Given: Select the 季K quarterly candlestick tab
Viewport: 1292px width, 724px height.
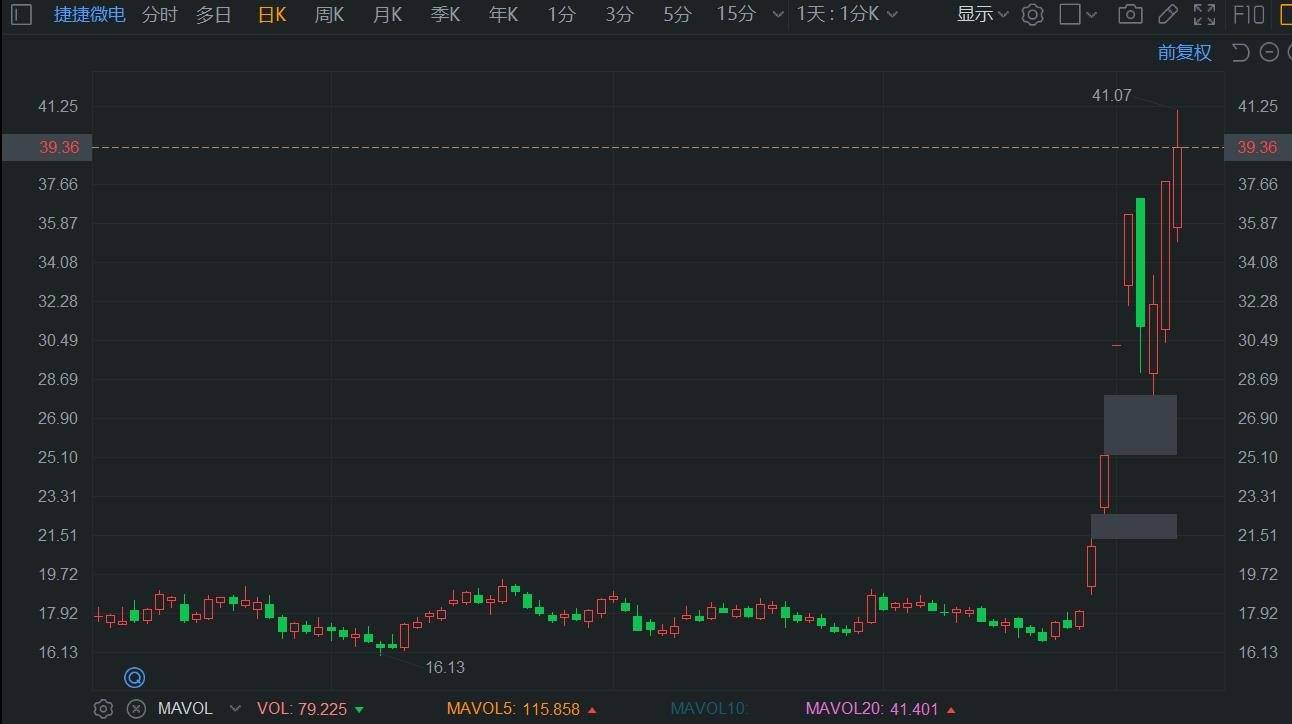Looking at the screenshot, I should [x=445, y=15].
